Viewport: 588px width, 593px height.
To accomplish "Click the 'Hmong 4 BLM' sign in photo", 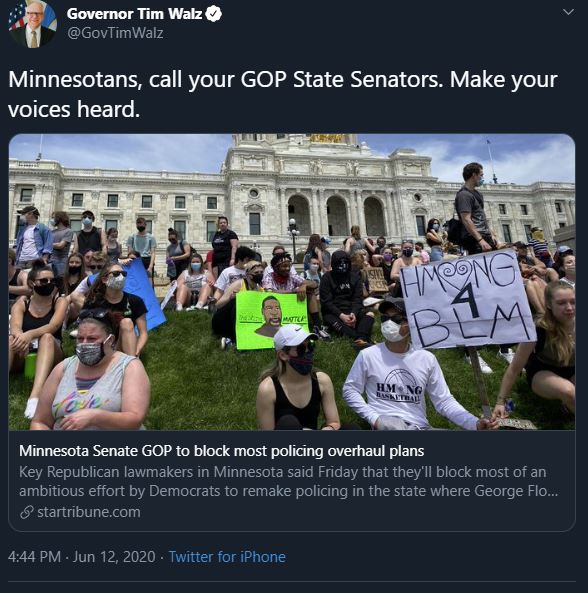I will pos(468,299).
